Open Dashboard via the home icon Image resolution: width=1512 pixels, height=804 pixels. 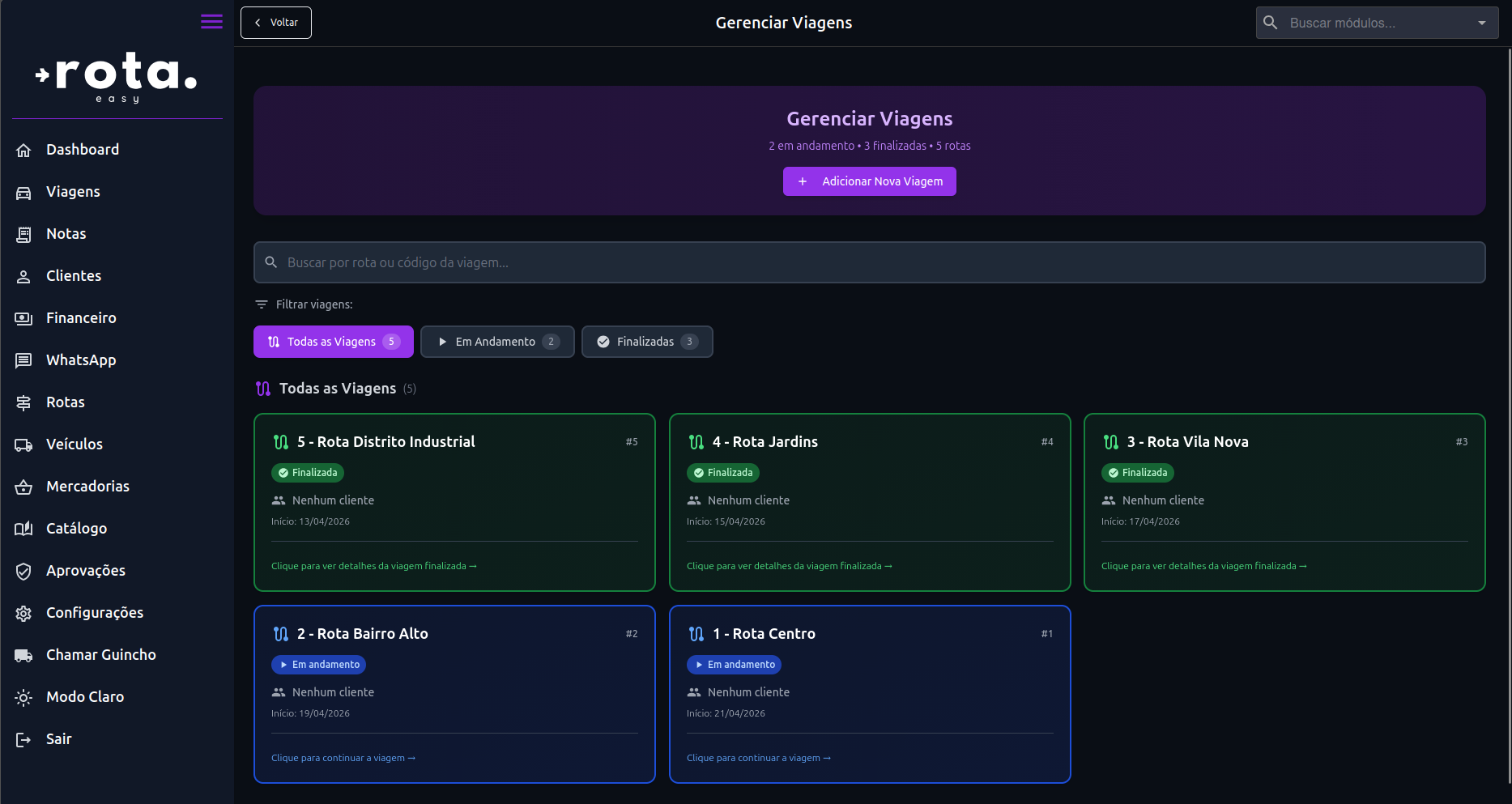click(23, 150)
